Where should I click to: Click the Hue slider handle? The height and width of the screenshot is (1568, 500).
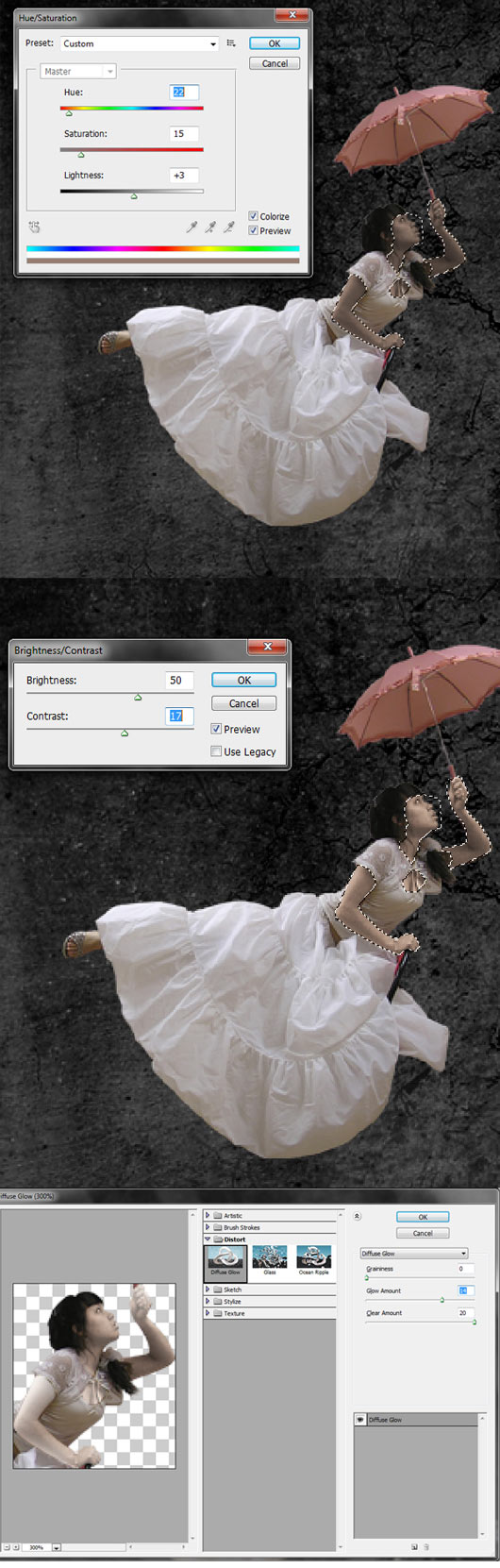pos(69,113)
